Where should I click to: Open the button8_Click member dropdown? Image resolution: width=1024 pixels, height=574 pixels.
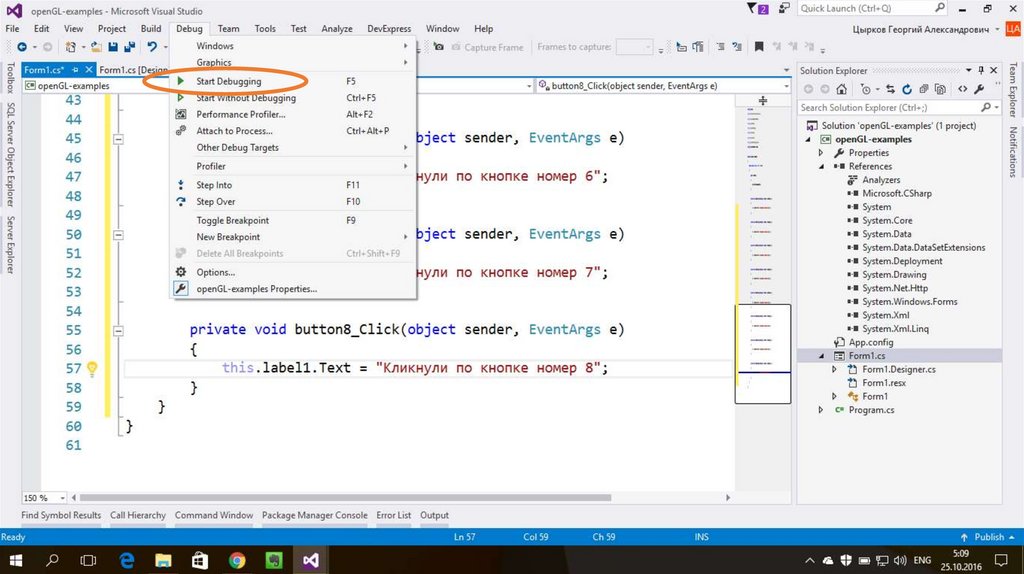[787, 86]
